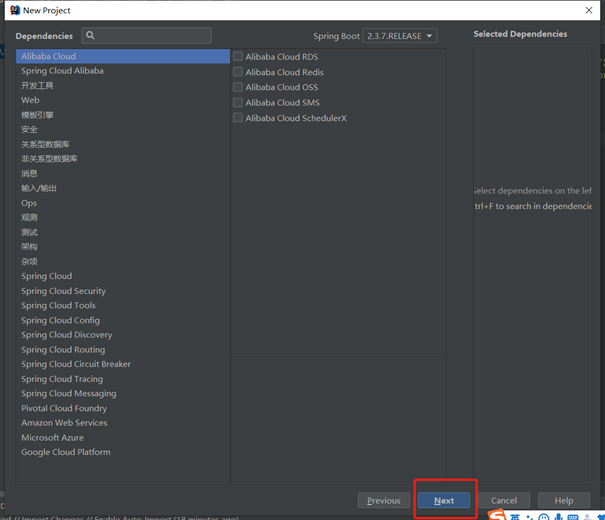Open Spring Cloud Security category
The height and width of the screenshot is (520, 605).
point(123,291)
